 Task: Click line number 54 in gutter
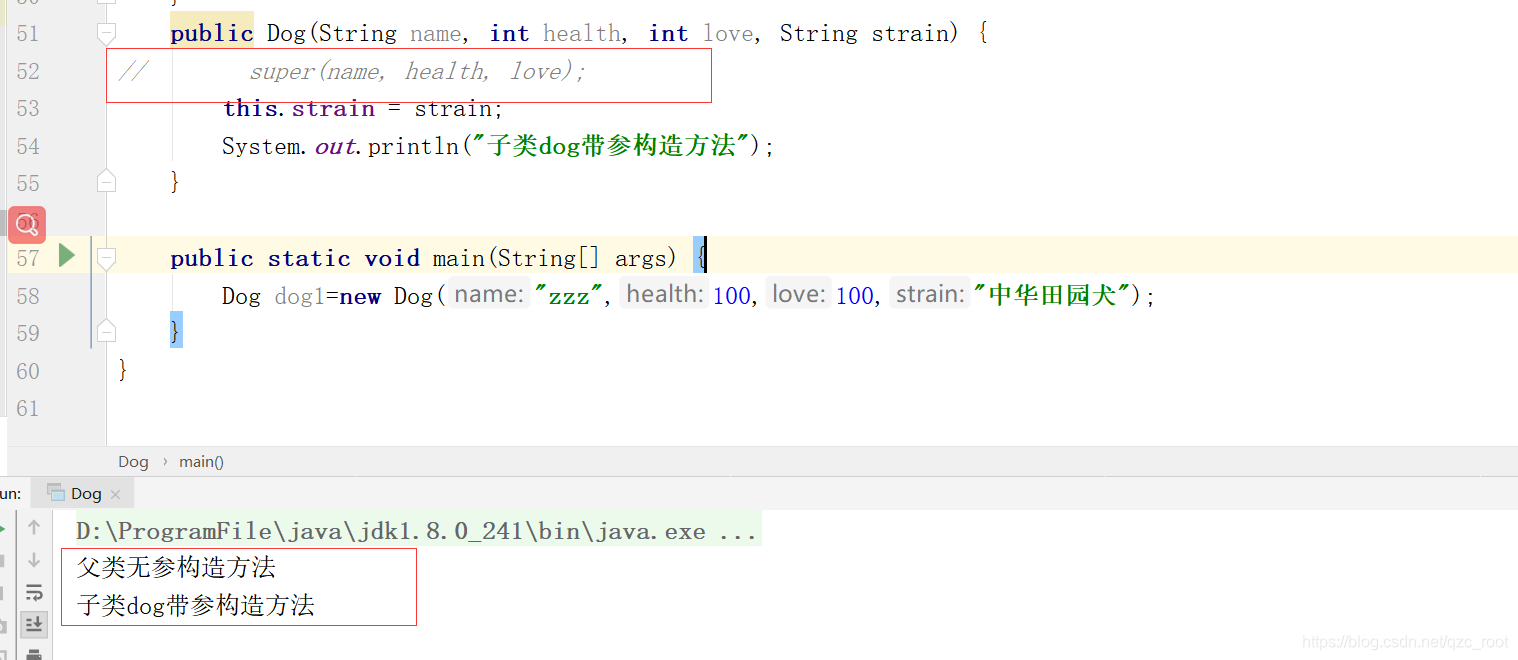coord(28,146)
